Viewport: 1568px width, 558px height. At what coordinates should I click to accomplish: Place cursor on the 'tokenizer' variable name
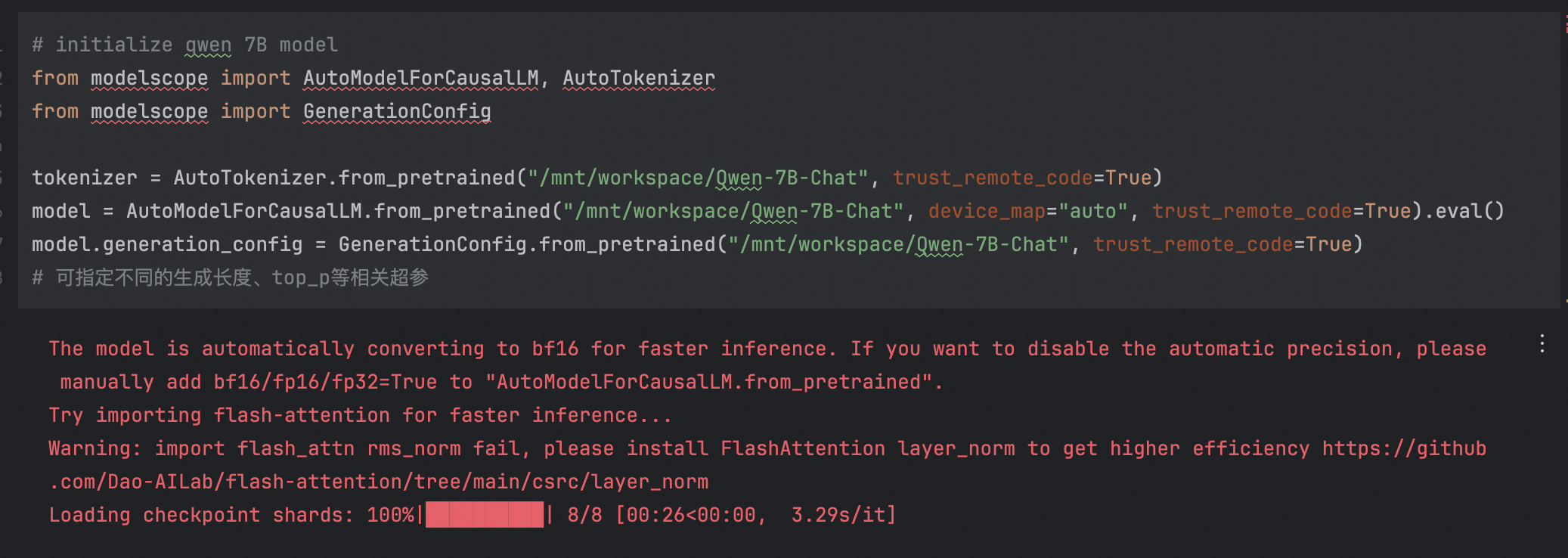(x=84, y=178)
